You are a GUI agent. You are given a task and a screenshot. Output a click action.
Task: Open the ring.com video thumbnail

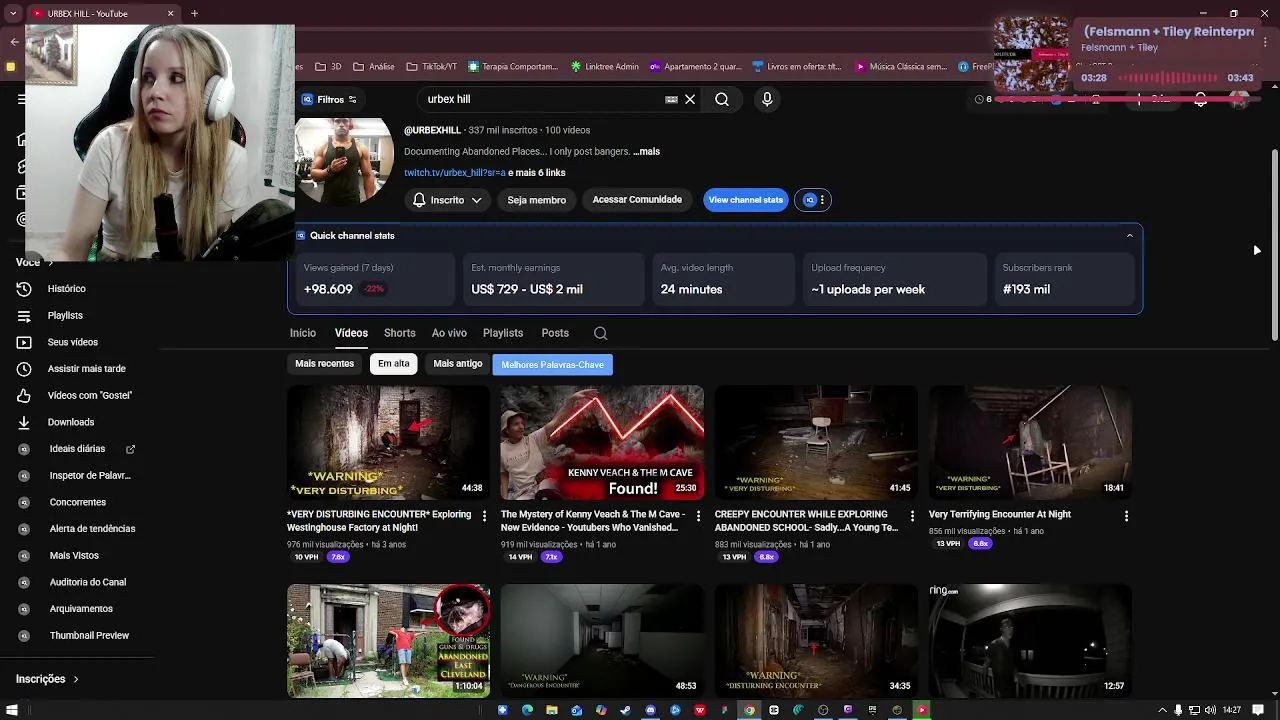pyautogui.click(x=1030, y=641)
